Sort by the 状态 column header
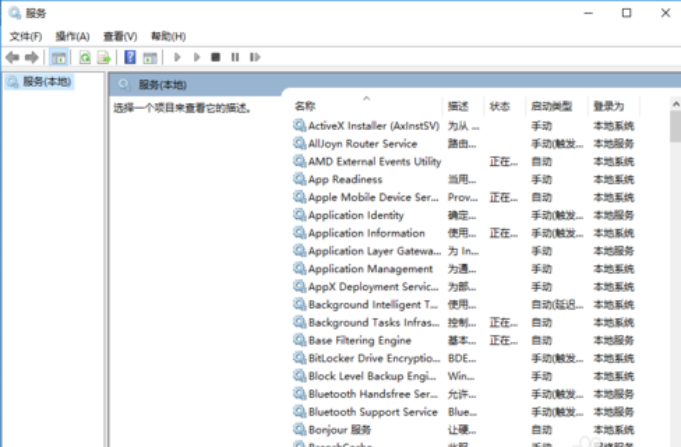This screenshot has height=447, width=681. pos(500,106)
